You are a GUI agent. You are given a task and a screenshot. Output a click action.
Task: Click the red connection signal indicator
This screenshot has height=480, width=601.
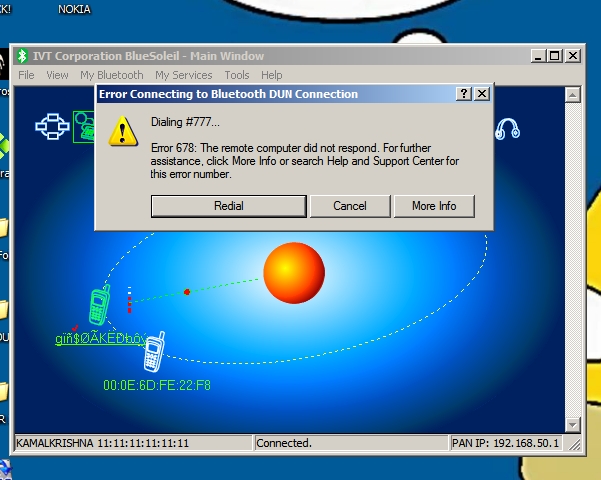[129, 299]
